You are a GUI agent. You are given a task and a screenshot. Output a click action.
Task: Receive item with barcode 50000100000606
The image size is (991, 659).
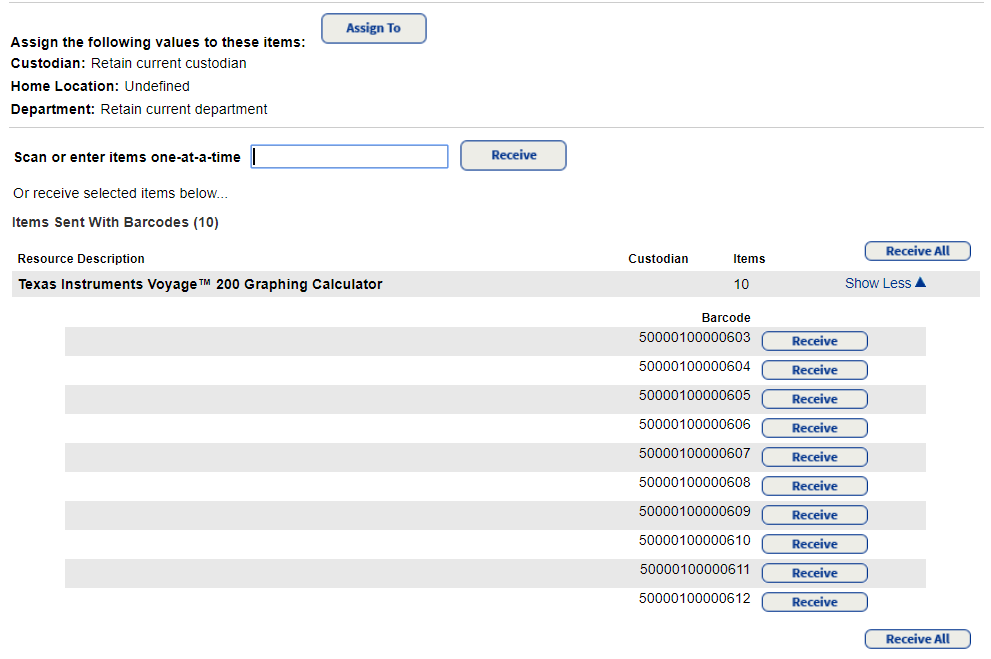pyautogui.click(x=814, y=427)
